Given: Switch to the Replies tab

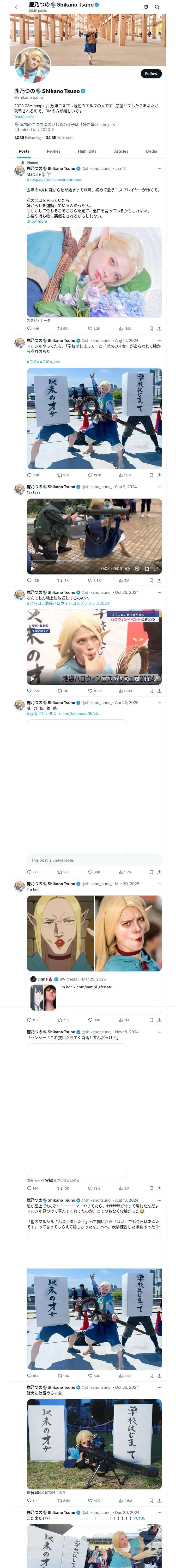Looking at the screenshot, I should [x=53, y=151].
